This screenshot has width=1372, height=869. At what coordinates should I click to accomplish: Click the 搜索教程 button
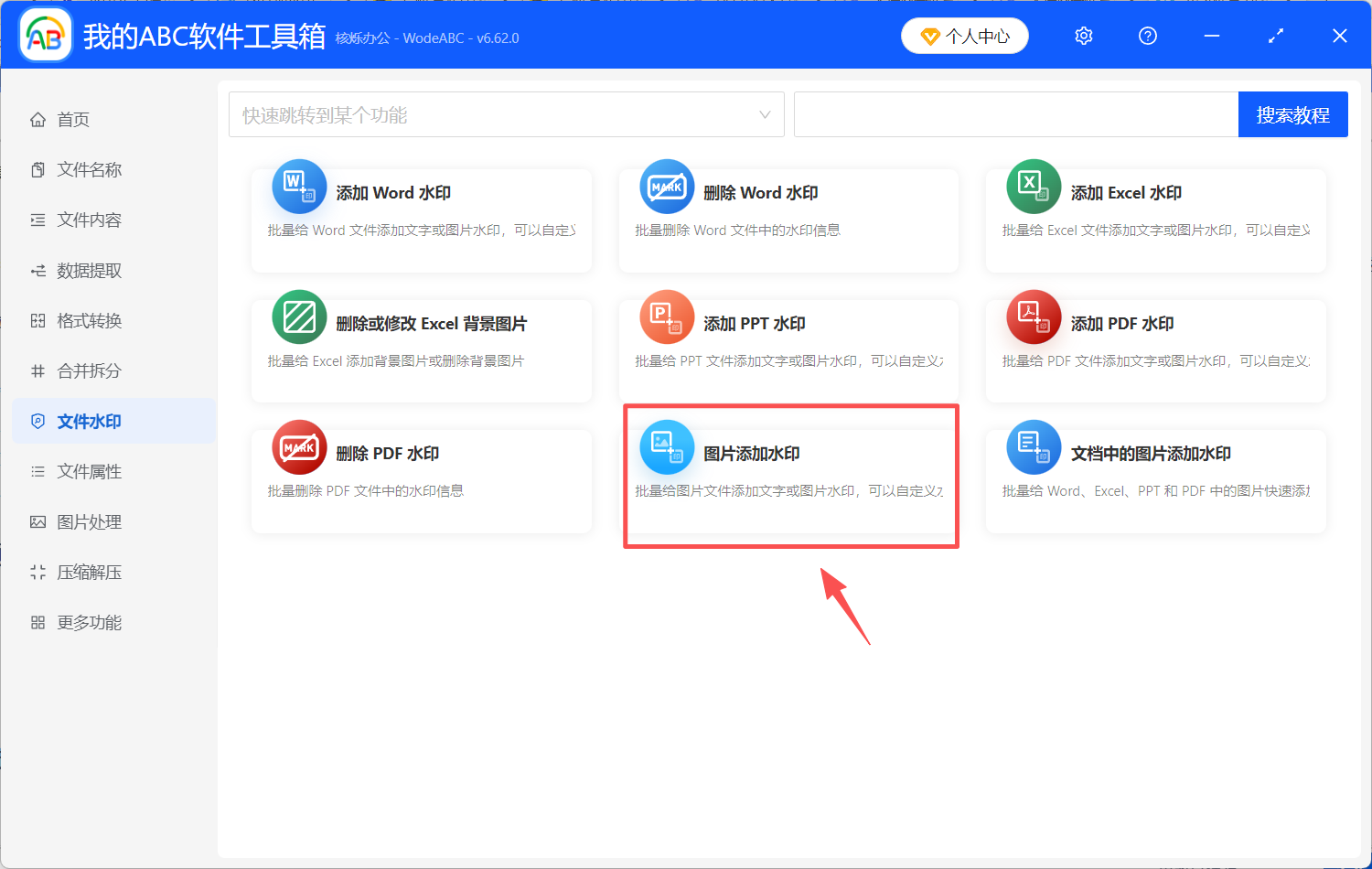coord(1292,113)
